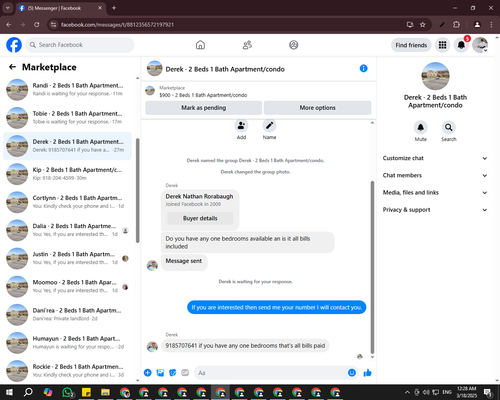The height and width of the screenshot is (400, 500).
Task: Open the notifications bell icon
Action: coord(461,45)
